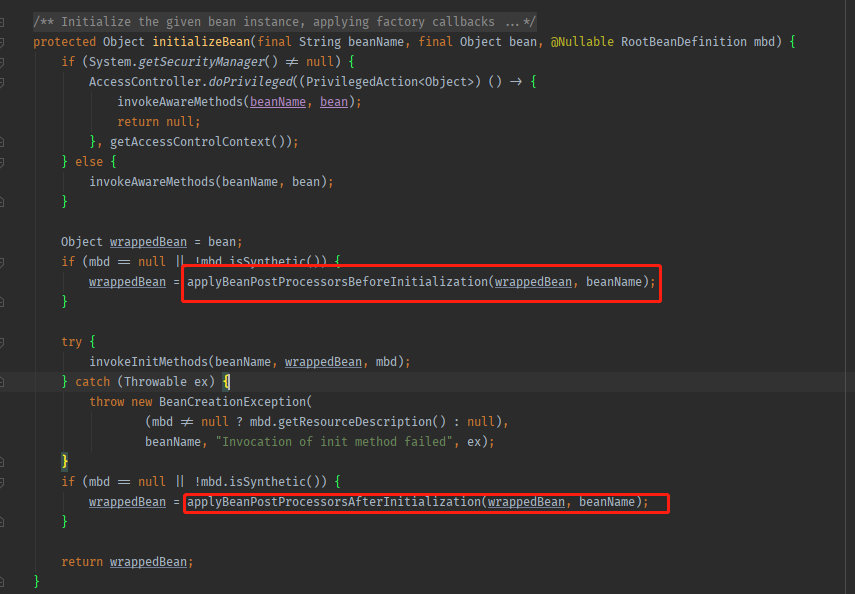855x594 pixels.
Task: Click the AccessController class name
Action: click(x=145, y=82)
